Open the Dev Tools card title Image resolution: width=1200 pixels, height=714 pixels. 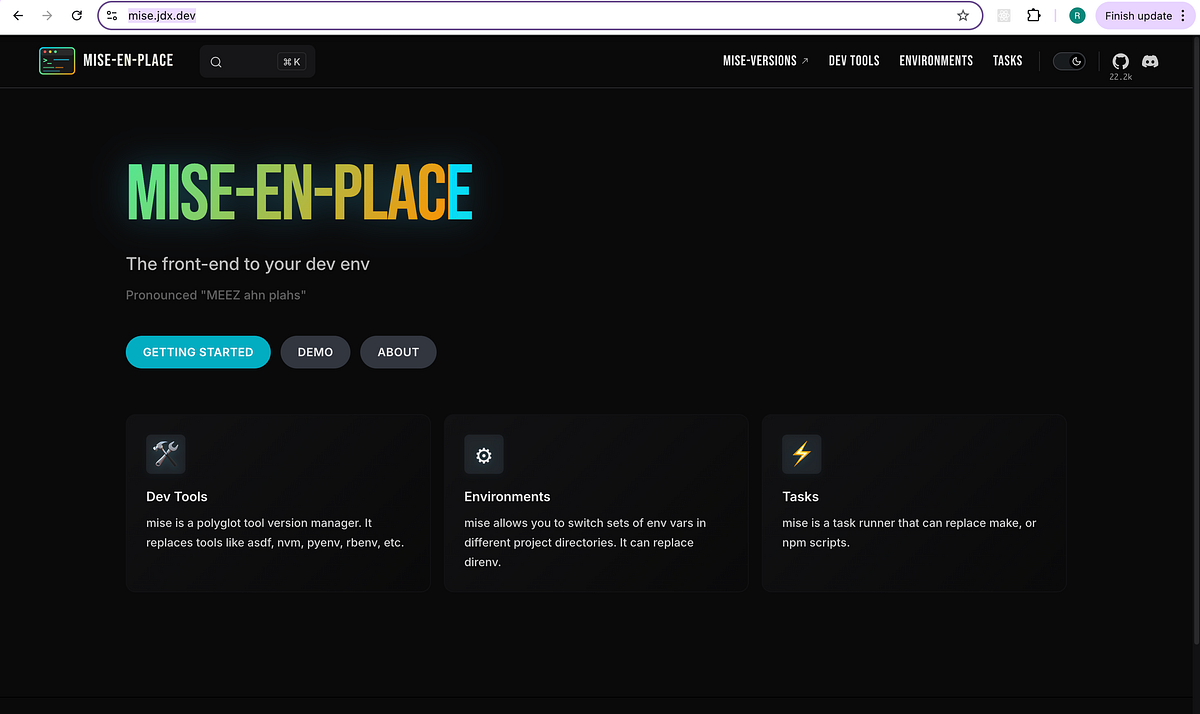tap(177, 497)
